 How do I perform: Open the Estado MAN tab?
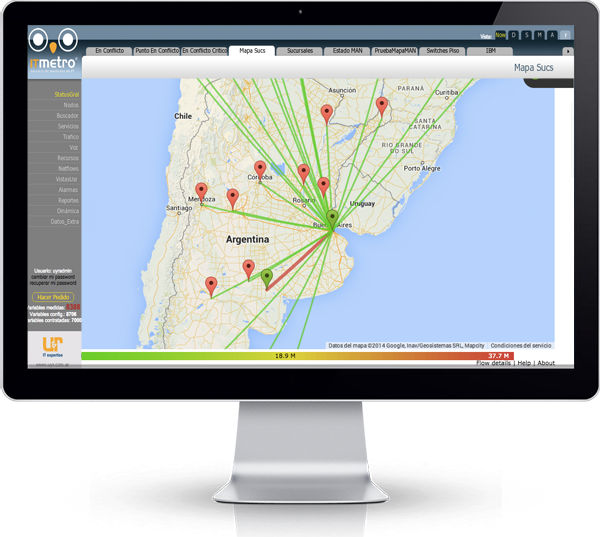[347, 51]
